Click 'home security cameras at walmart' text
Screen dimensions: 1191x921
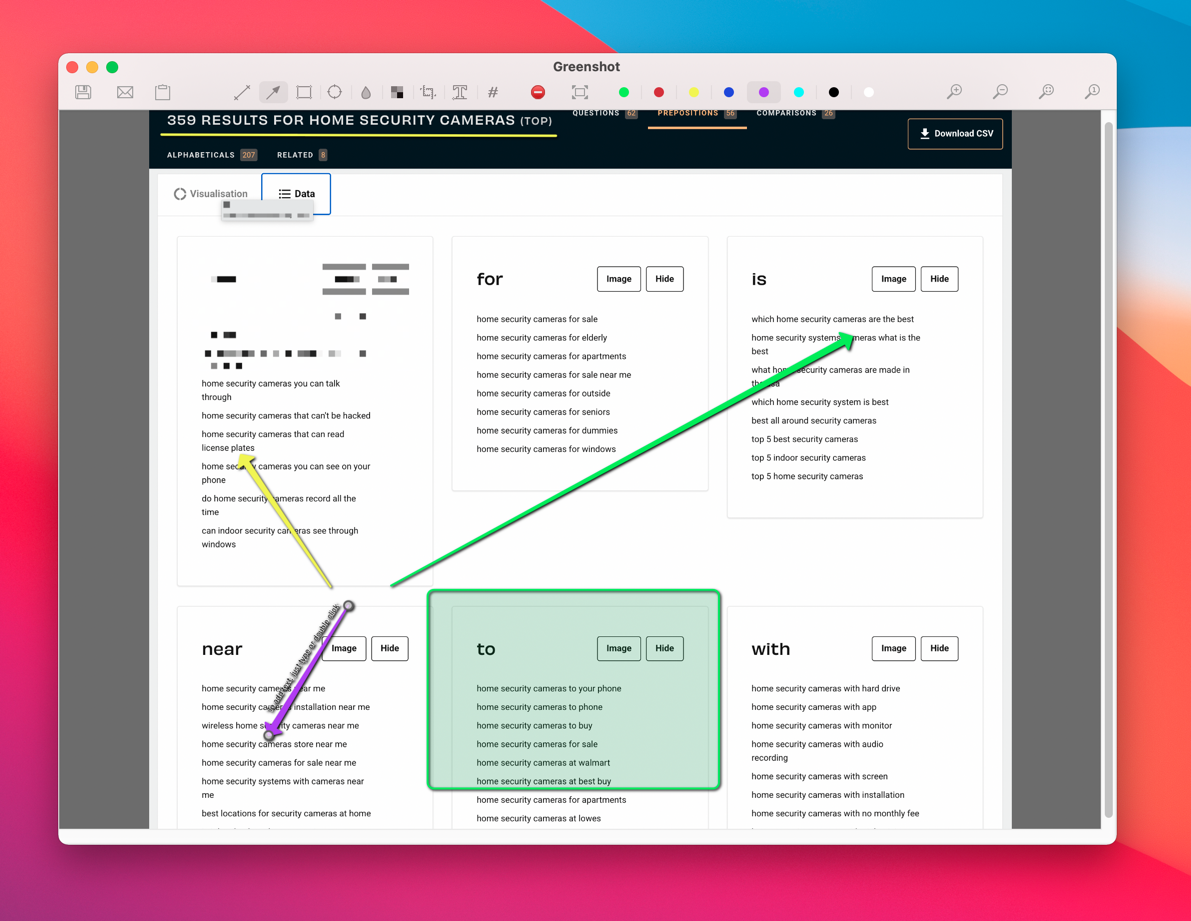[543, 763]
